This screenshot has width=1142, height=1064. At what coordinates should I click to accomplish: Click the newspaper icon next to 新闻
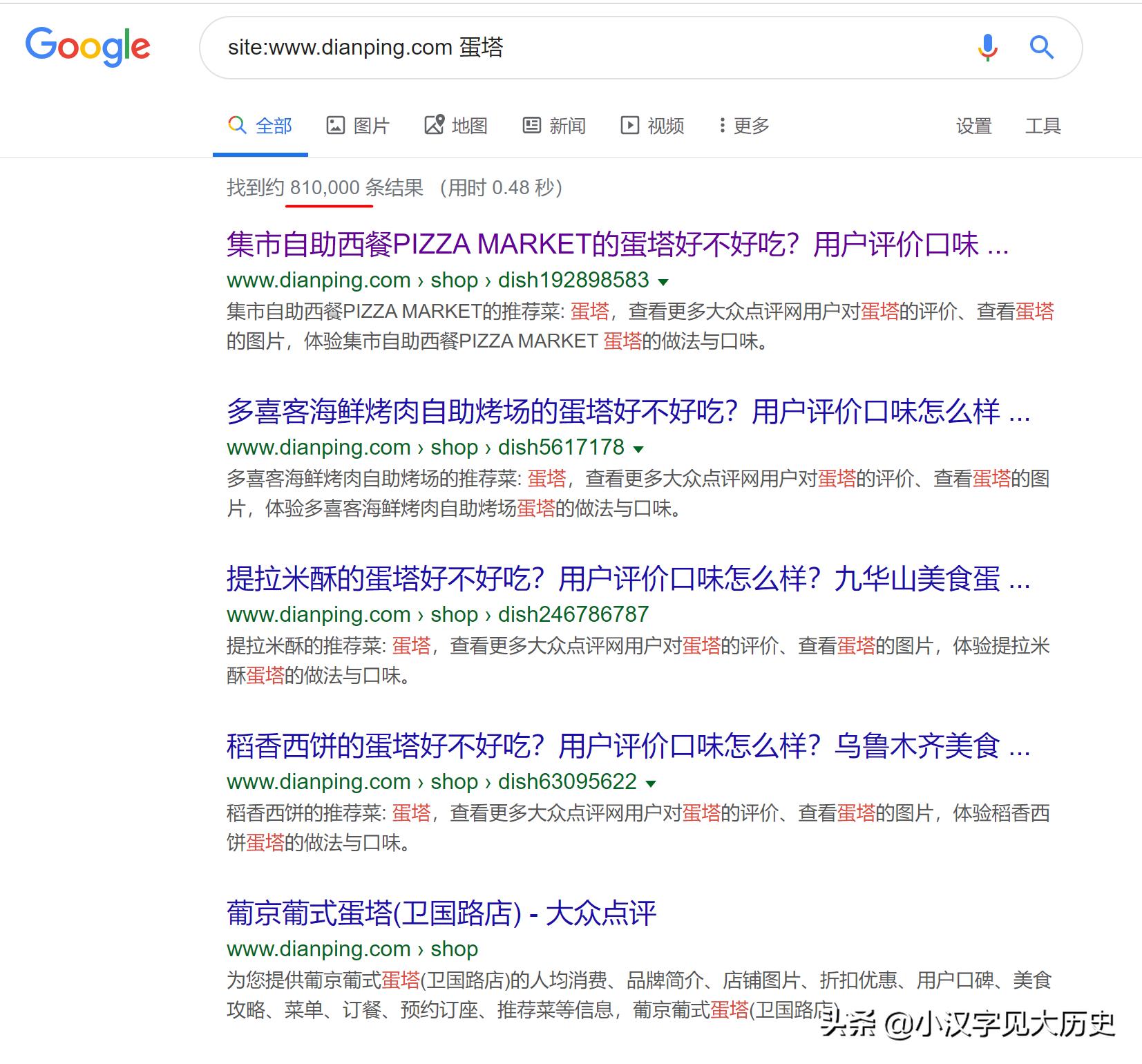[532, 125]
